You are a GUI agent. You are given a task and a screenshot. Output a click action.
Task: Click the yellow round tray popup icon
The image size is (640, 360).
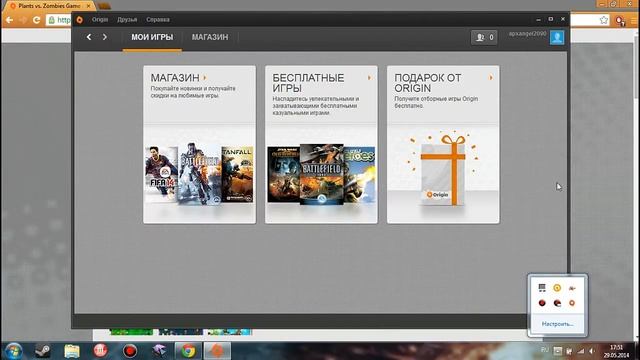[x=557, y=288]
